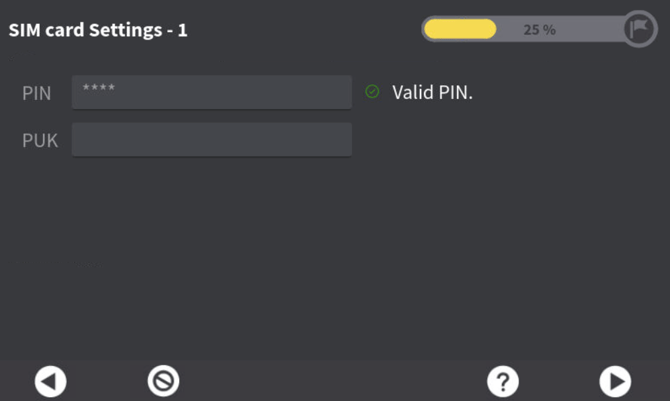Click bottom bar space between cancel and help

330,381
